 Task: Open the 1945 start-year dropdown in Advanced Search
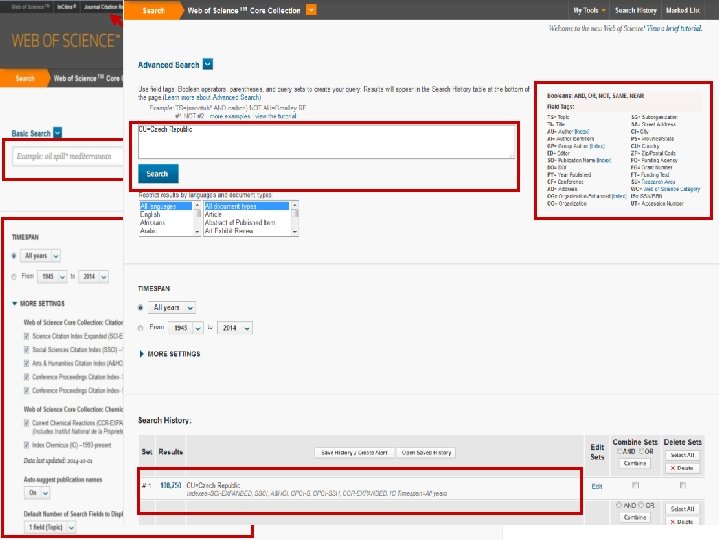coord(186,328)
